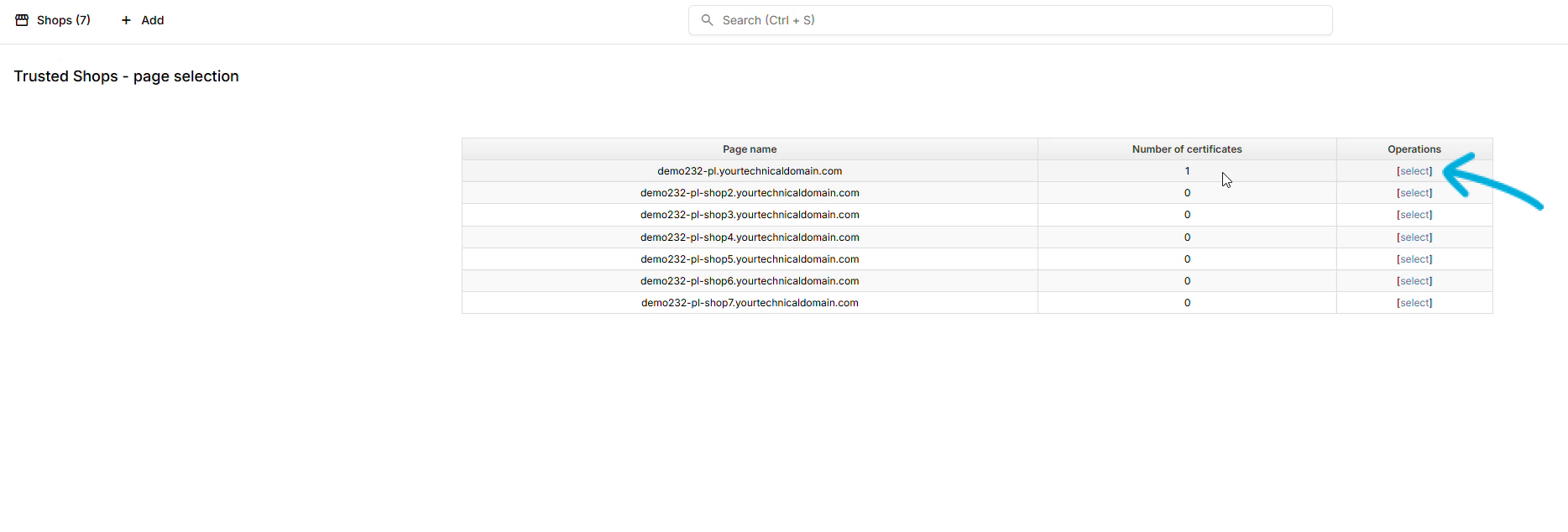The width and height of the screenshot is (1568, 532).
Task: Select demo232-pl.yourtechnicaldomain.com via its select link
Action: [x=1414, y=171]
